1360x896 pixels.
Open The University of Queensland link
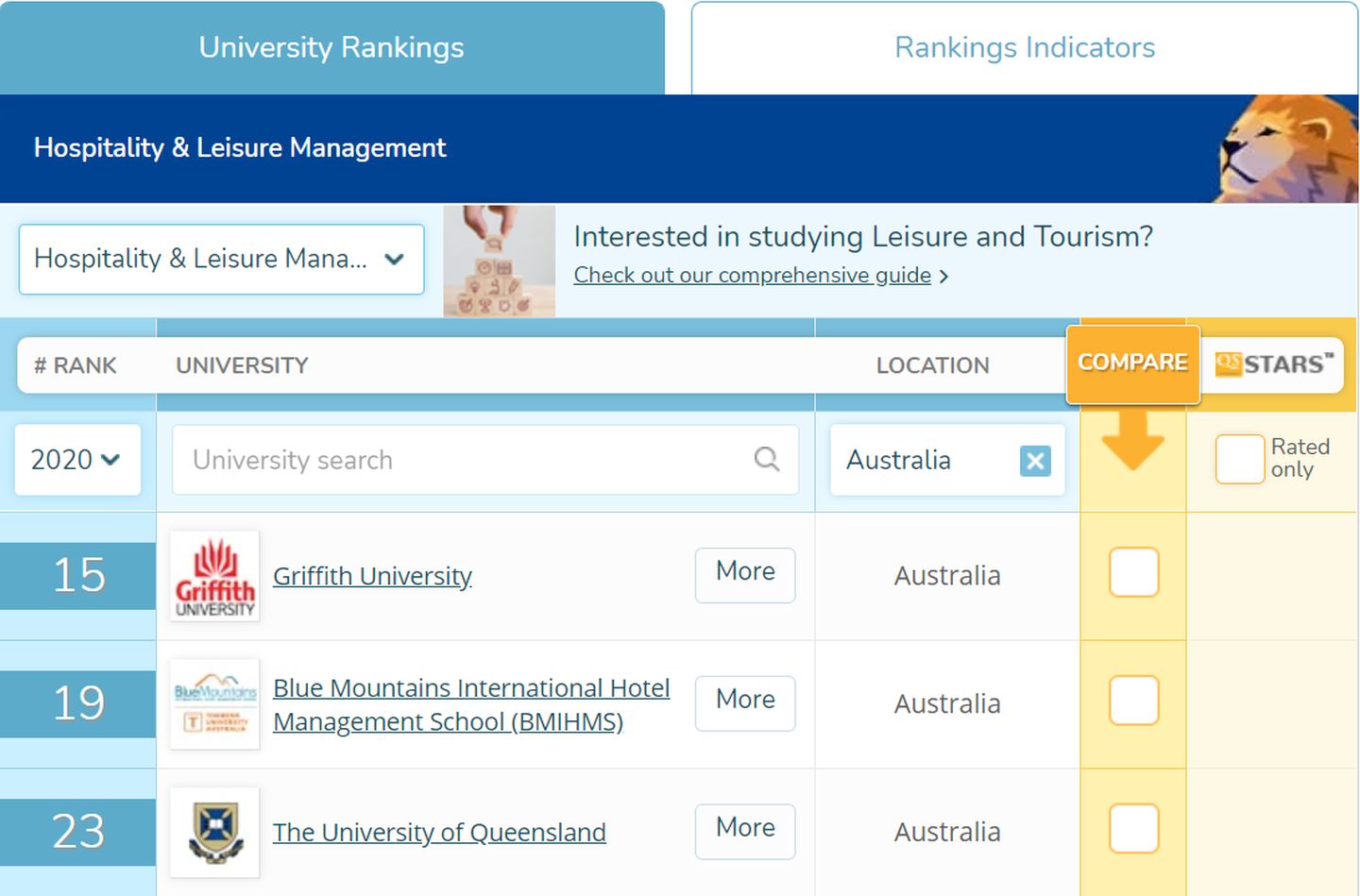pyautogui.click(x=439, y=833)
